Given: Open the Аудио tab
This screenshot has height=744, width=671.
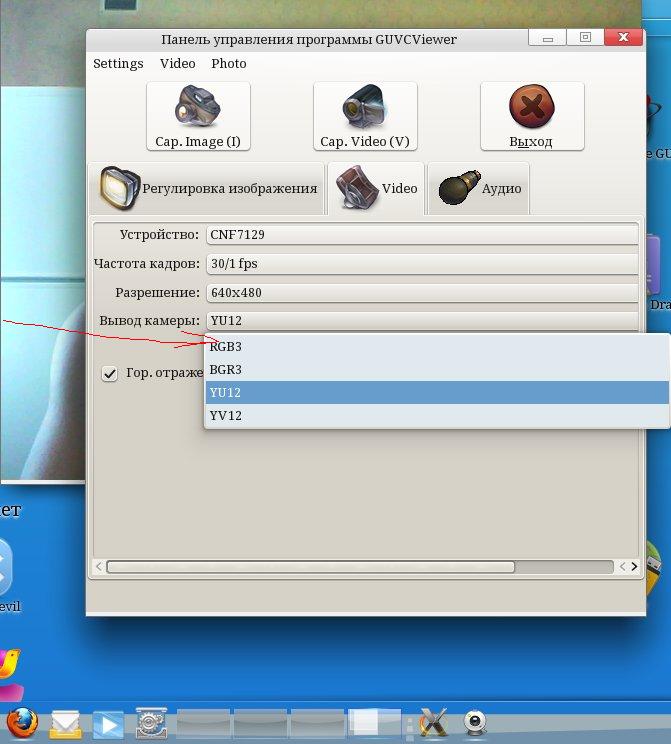Looking at the screenshot, I should click(478, 188).
